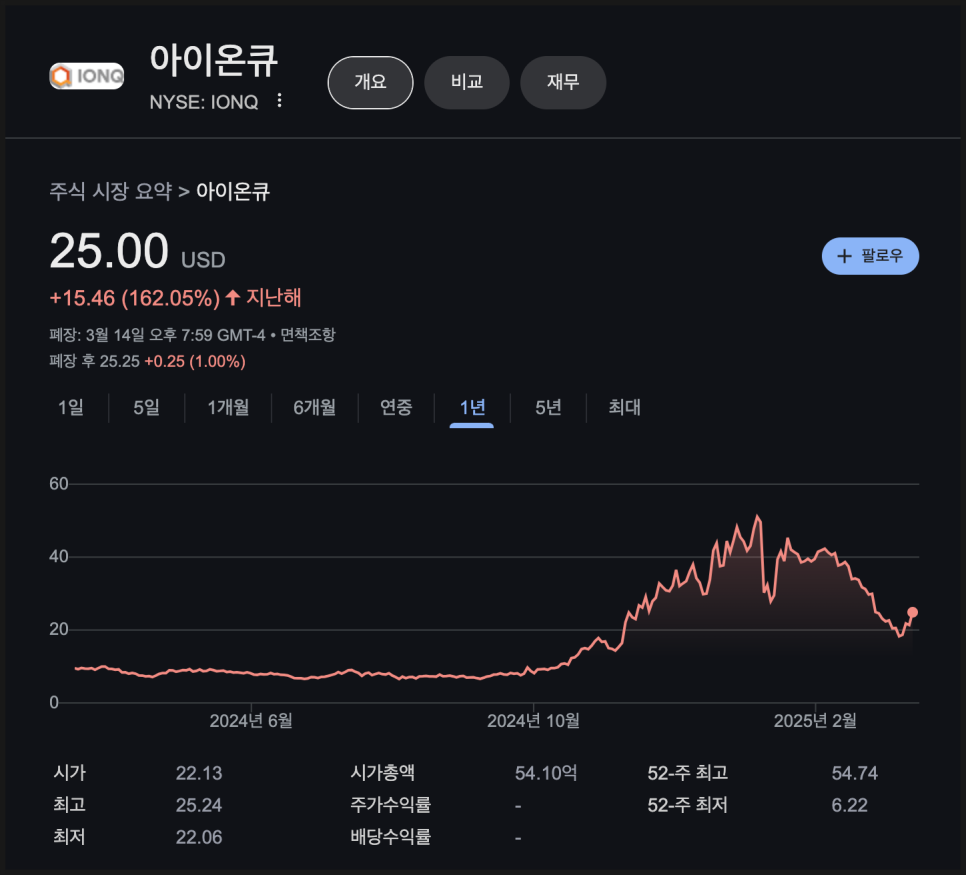Open the 주식 시장 요약 breadcrumb link

[x=110, y=192]
